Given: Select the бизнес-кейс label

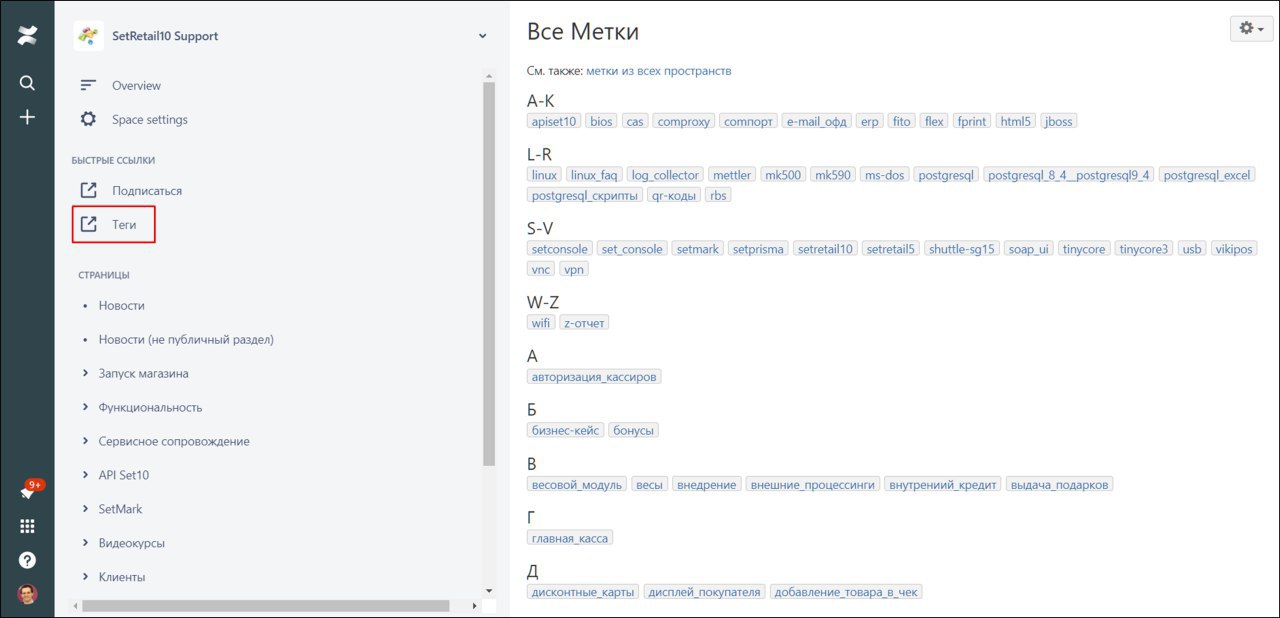Looking at the screenshot, I should (565, 431).
